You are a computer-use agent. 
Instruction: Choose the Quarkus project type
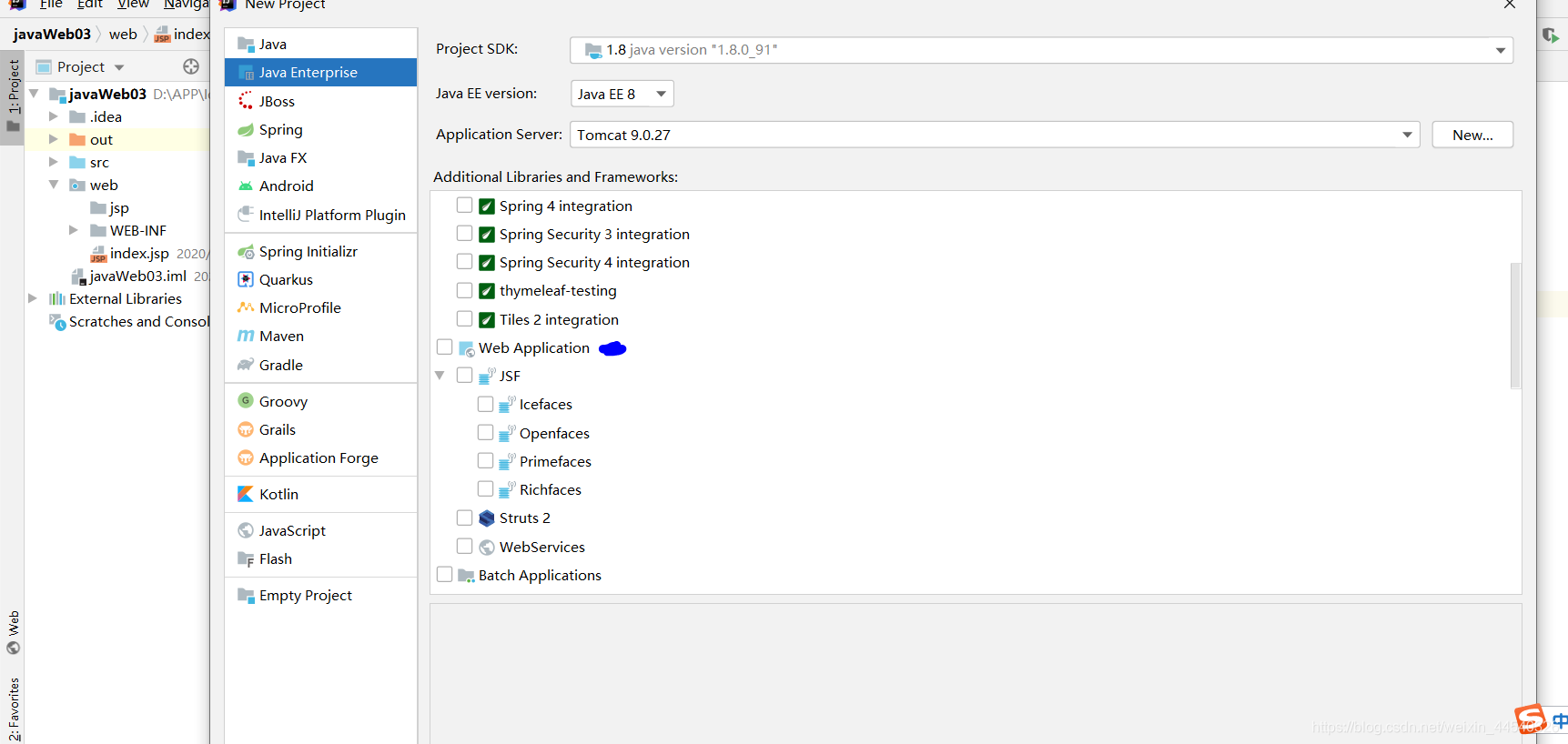pyautogui.click(x=320, y=280)
